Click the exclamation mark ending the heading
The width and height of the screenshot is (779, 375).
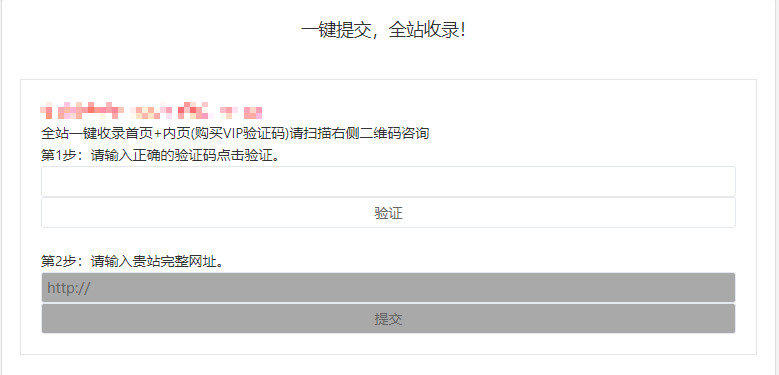coord(463,30)
